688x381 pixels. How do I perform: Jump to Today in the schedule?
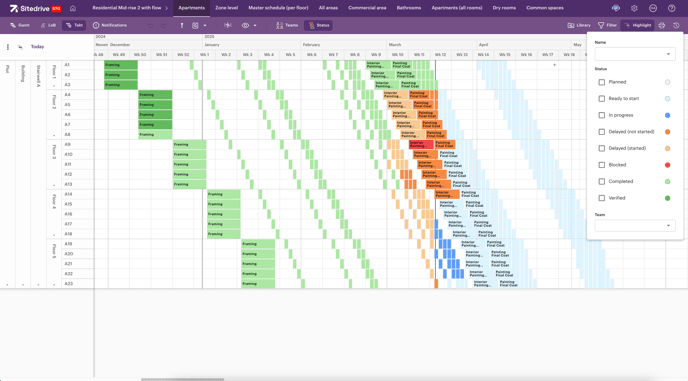point(37,47)
